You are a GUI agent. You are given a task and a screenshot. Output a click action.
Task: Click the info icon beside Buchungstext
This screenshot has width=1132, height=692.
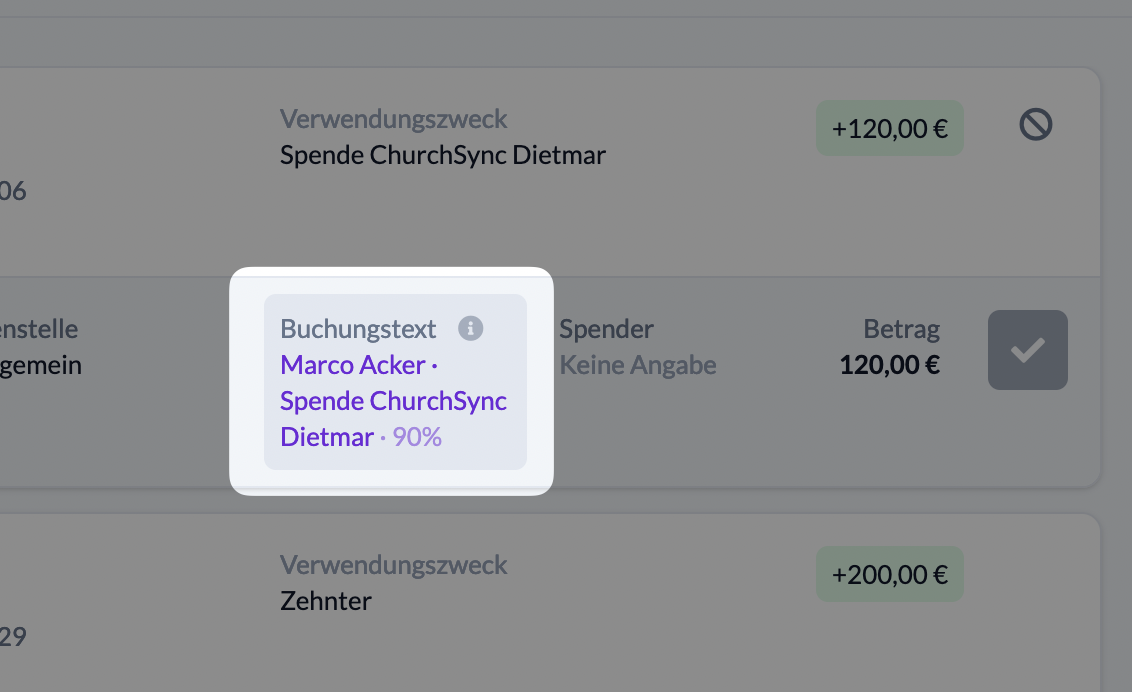(x=471, y=328)
